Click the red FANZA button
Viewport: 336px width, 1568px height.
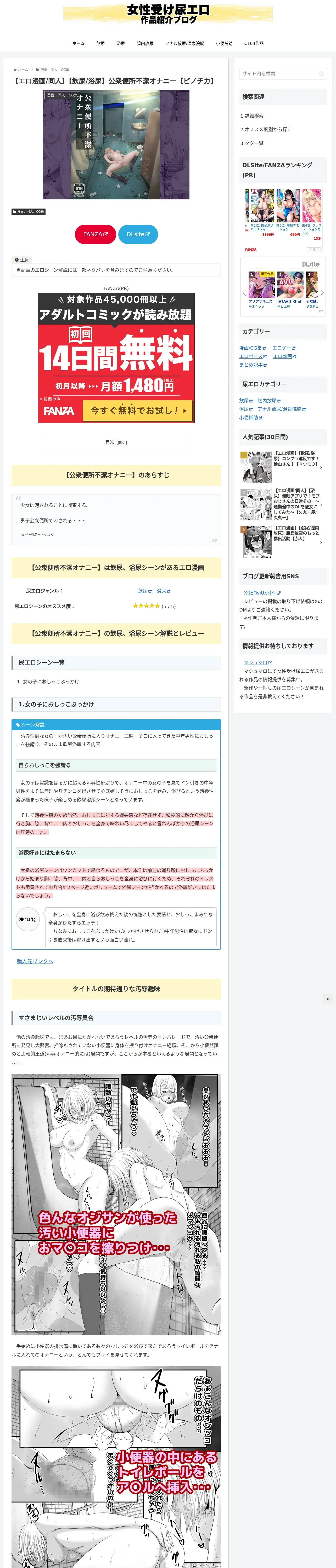pos(95,234)
